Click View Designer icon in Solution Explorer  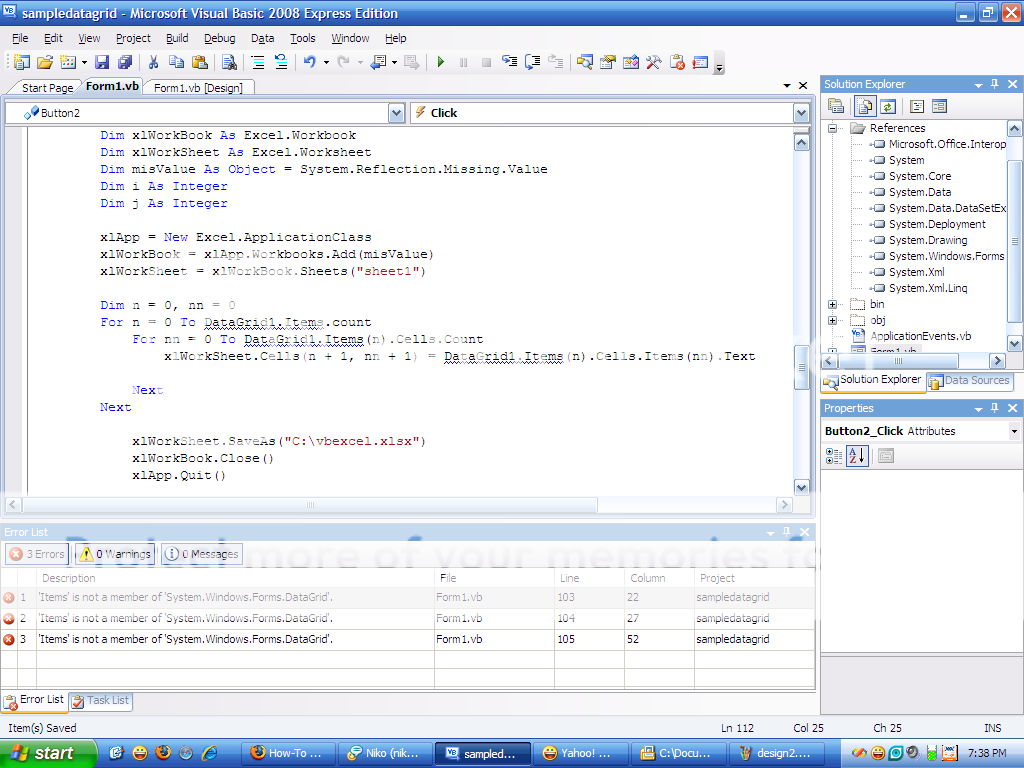[939, 106]
